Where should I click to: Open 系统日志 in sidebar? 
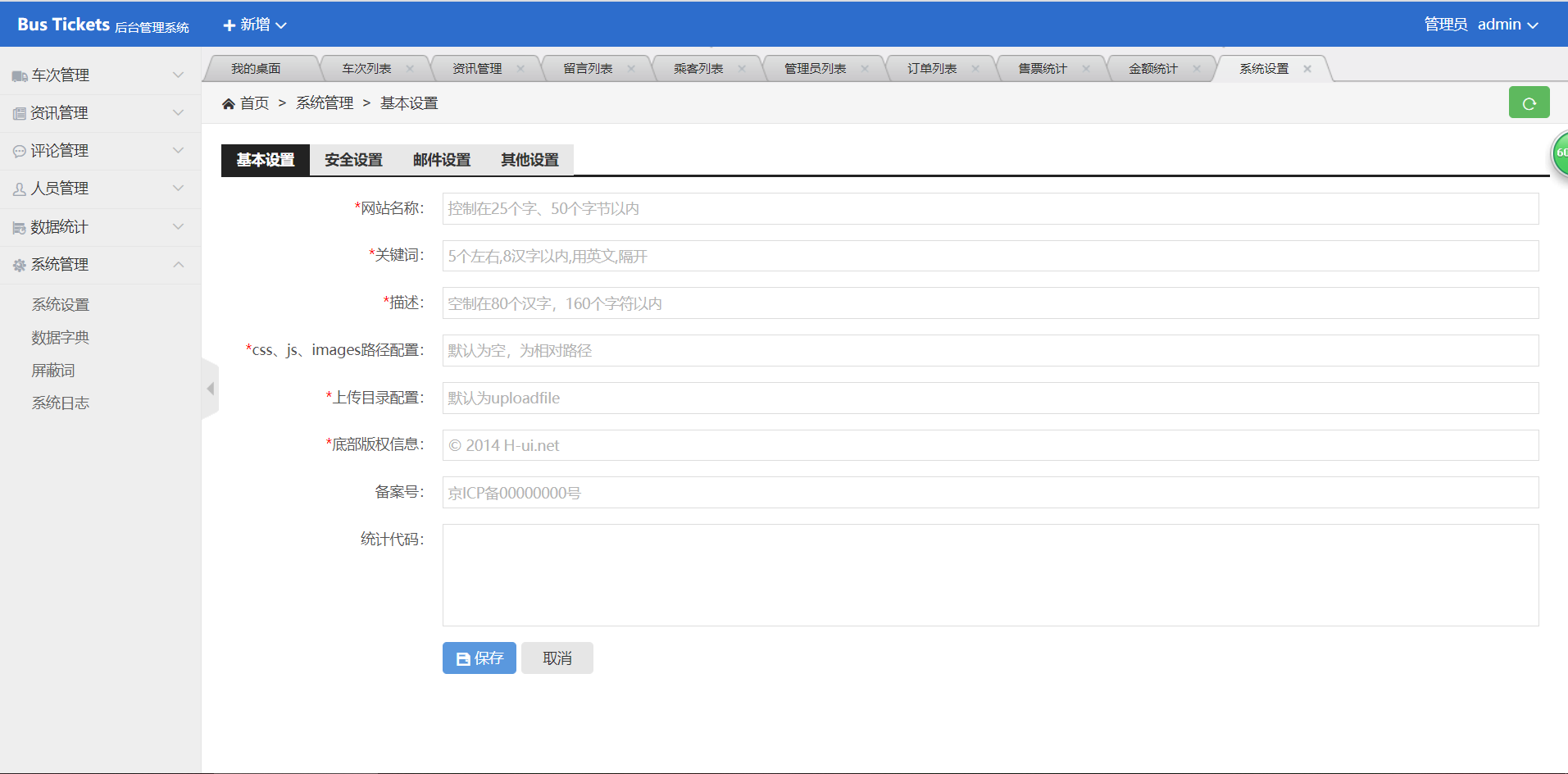(x=61, y=403)
